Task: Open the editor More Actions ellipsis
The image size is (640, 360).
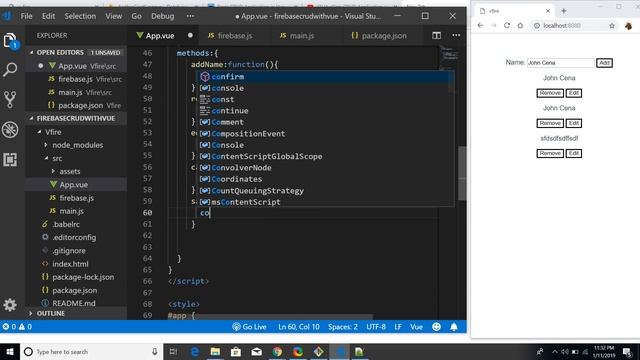Action: tap(456, 36)
